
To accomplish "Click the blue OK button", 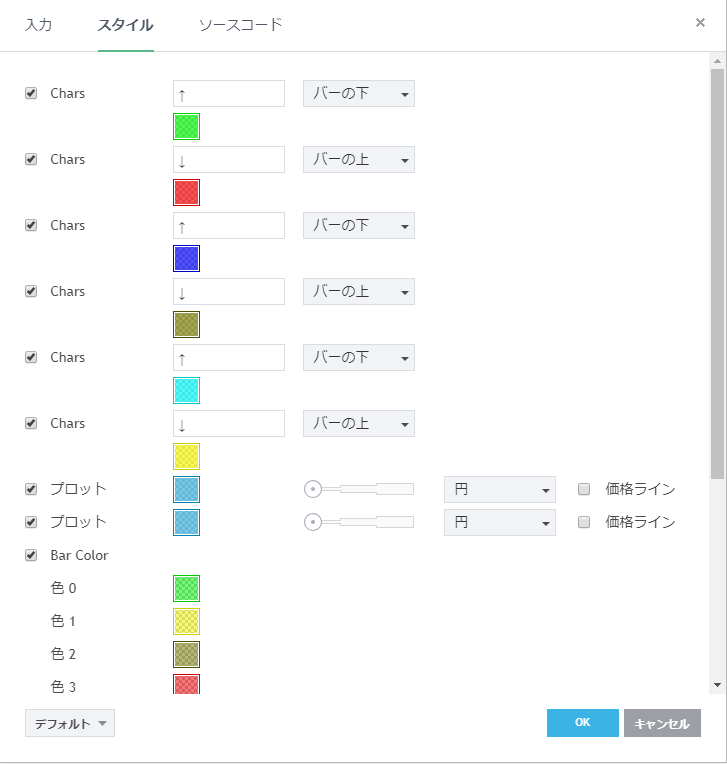I will [x=582, y=723].
